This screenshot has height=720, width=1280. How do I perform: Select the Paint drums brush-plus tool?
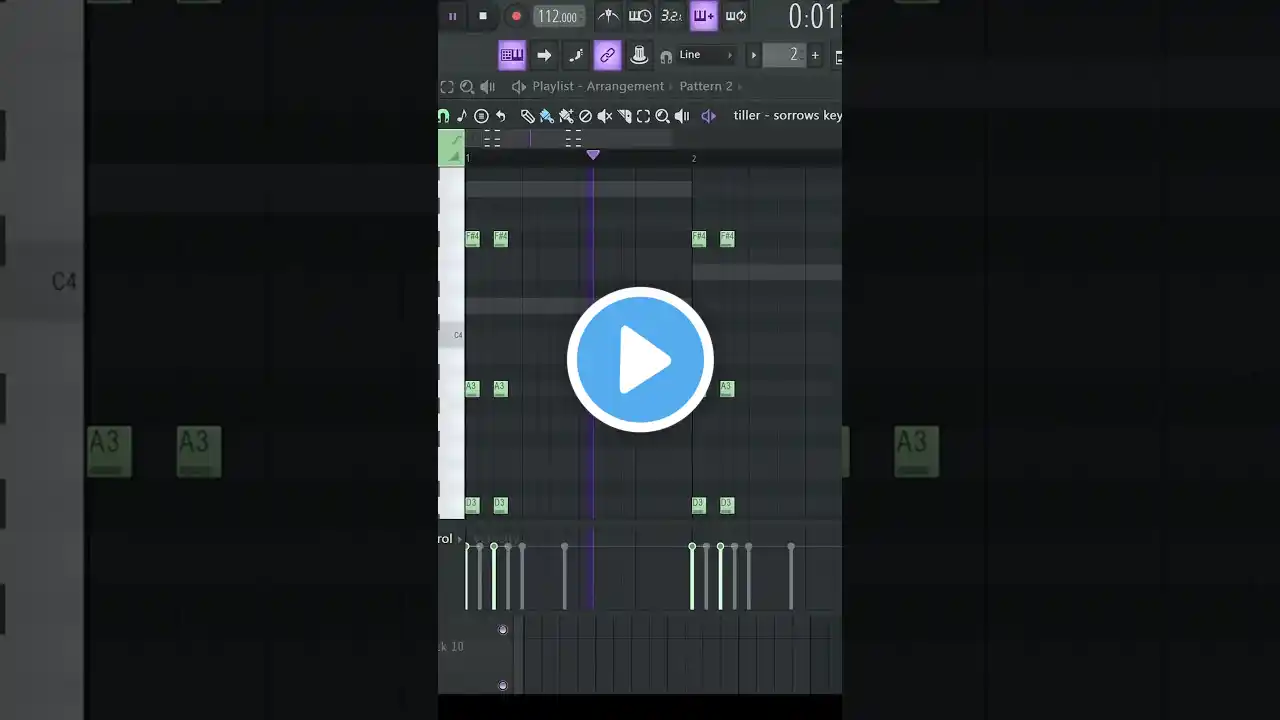pyautogui.click(x=566, y=116)
